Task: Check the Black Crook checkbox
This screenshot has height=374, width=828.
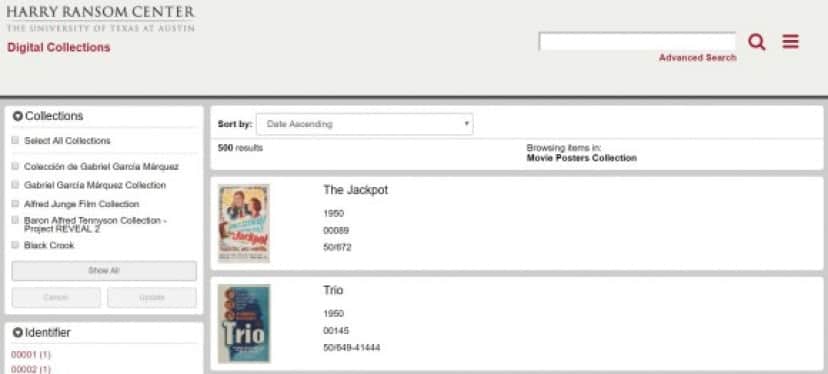Action: click(x=15, y=245)
